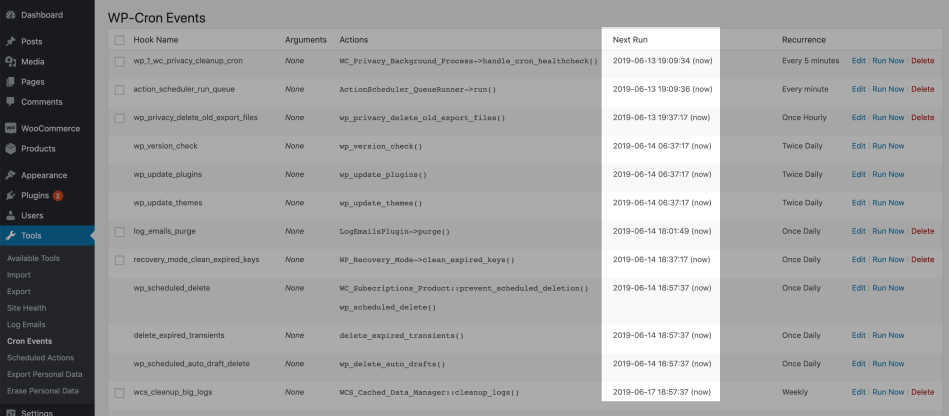This screenshot has height=416, width=949.
Task: Click the Appearance paintbrush icon
Action: coord(10,175)
